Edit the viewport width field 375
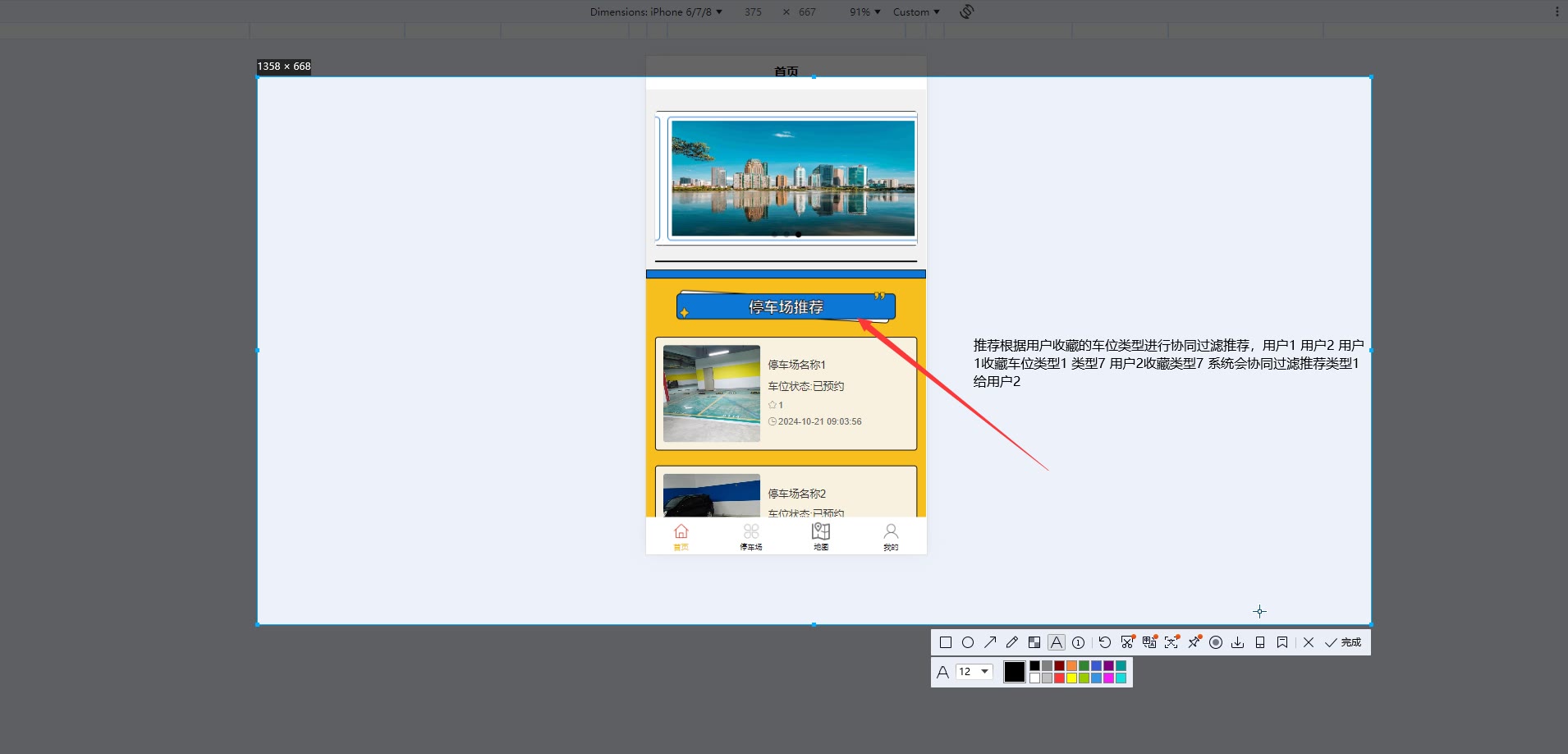Screen dimensions: 1568x754 753,11
